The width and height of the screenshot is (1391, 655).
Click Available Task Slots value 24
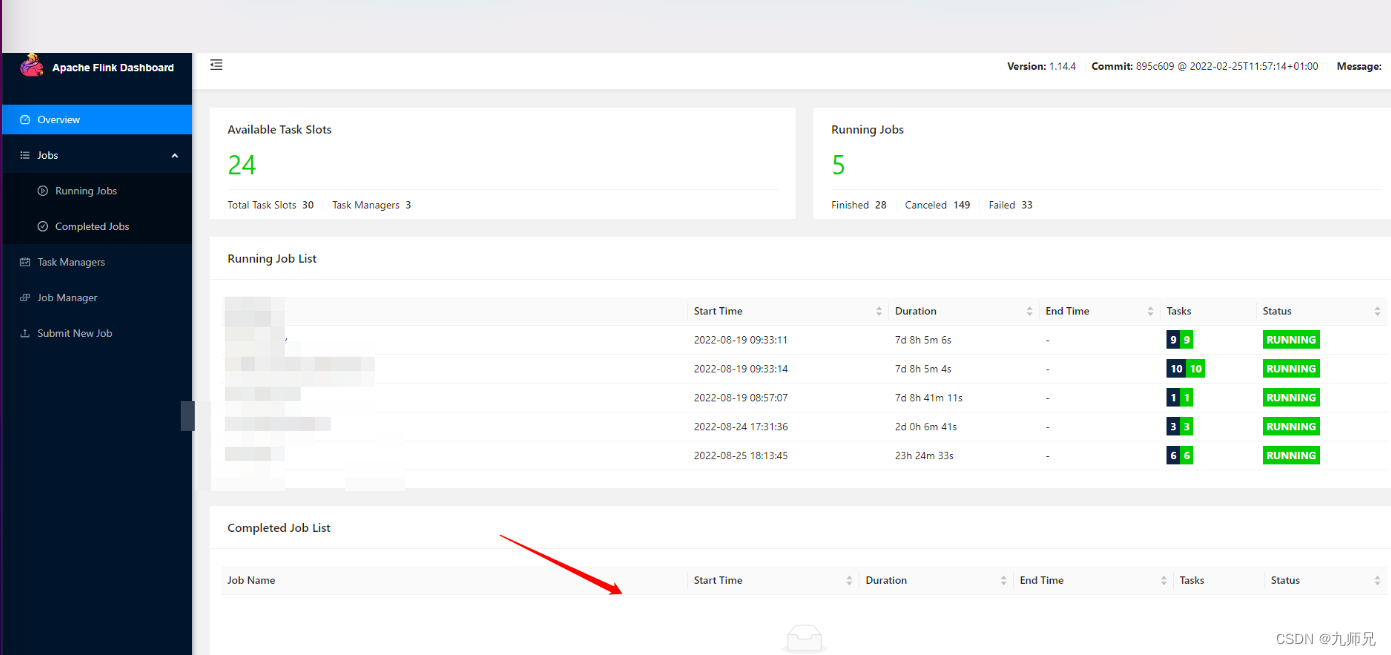[x=242, y=165]
